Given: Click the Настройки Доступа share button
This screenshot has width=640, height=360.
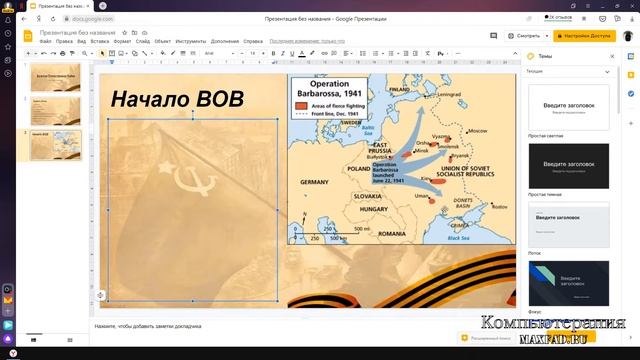Looking at the screenshot, I should tap(584, 36).
